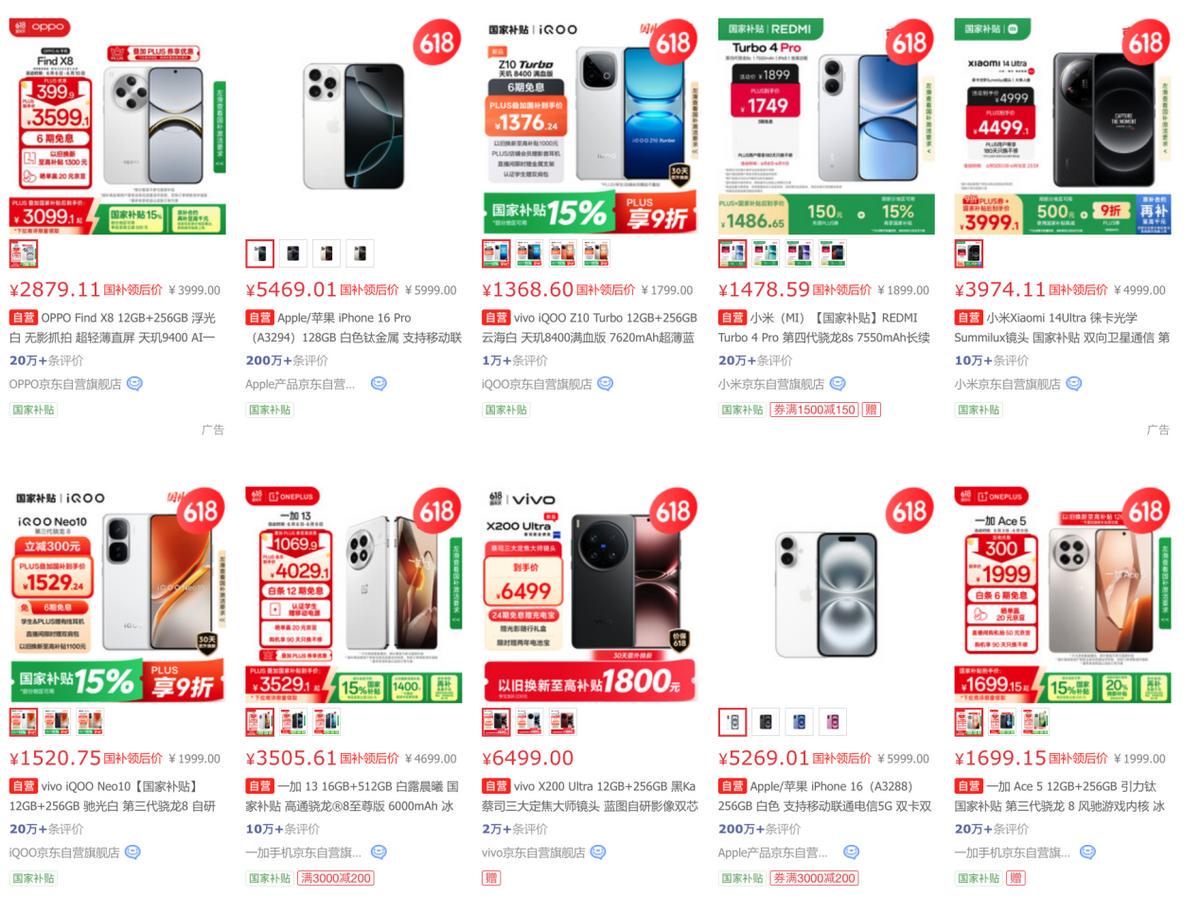Open the 一加 Ace 5 product image
This screenshot has width=1200, height=909.
pos(1062,596)
